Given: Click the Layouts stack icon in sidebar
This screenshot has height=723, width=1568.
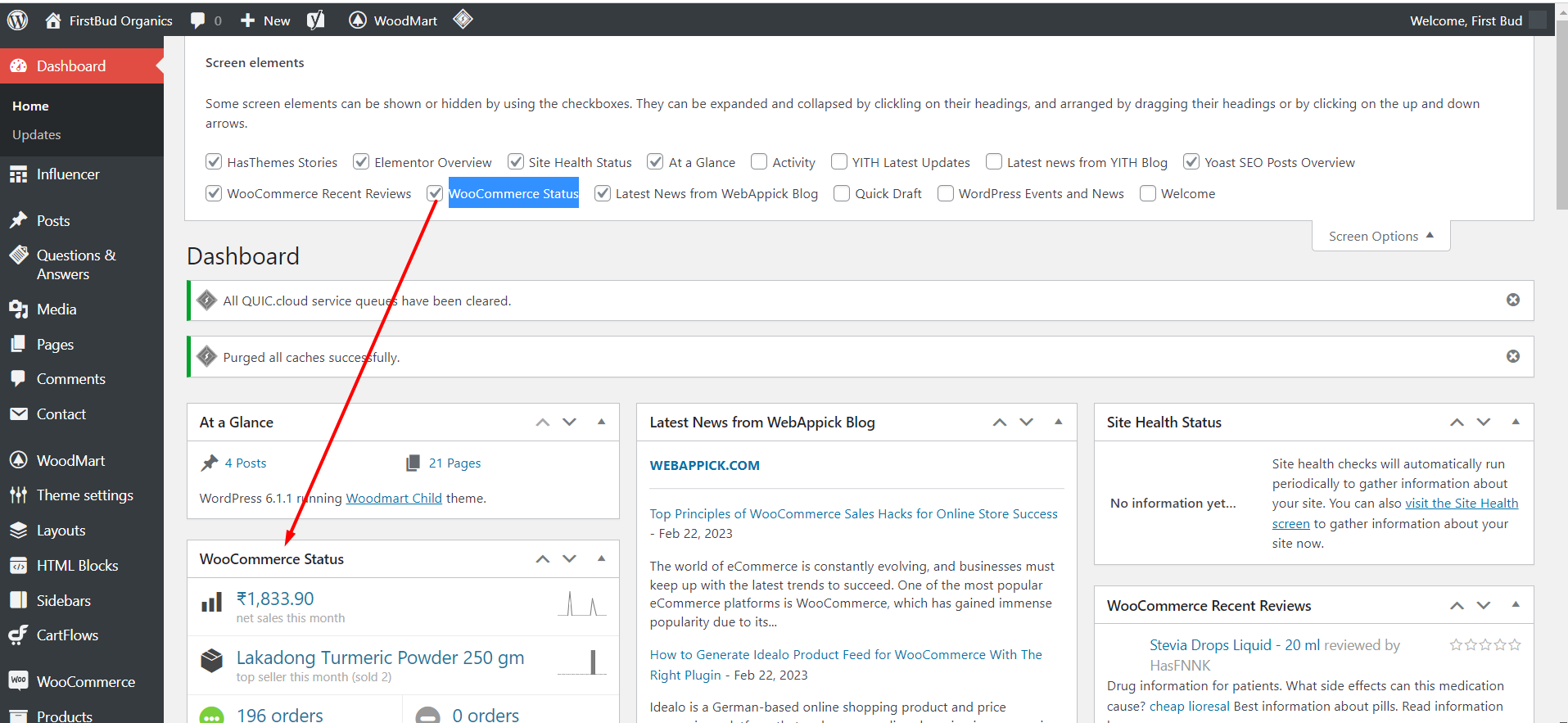Looking at the screenshot, I should pos(19,531).
